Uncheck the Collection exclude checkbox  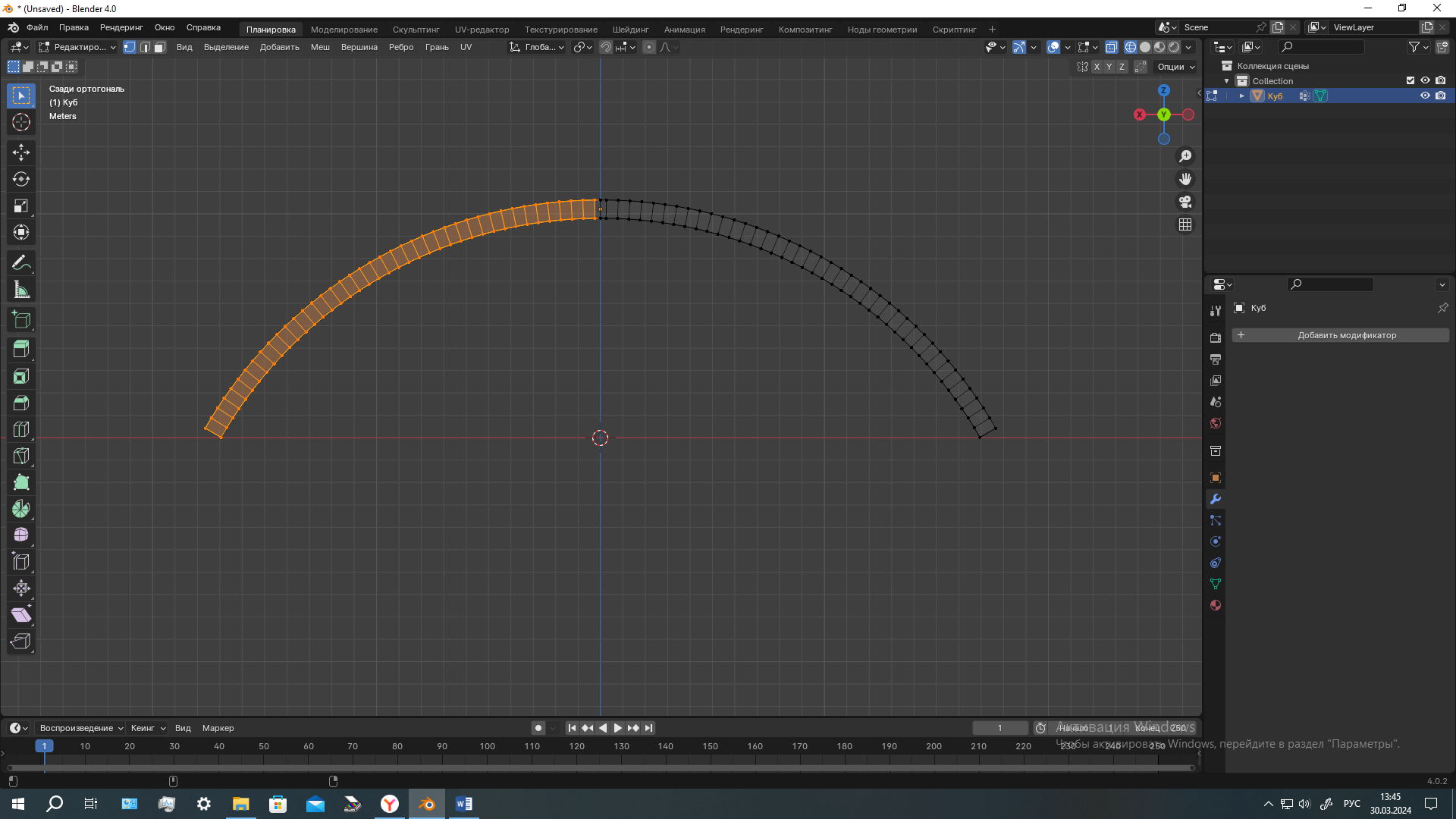(1410, 80)
